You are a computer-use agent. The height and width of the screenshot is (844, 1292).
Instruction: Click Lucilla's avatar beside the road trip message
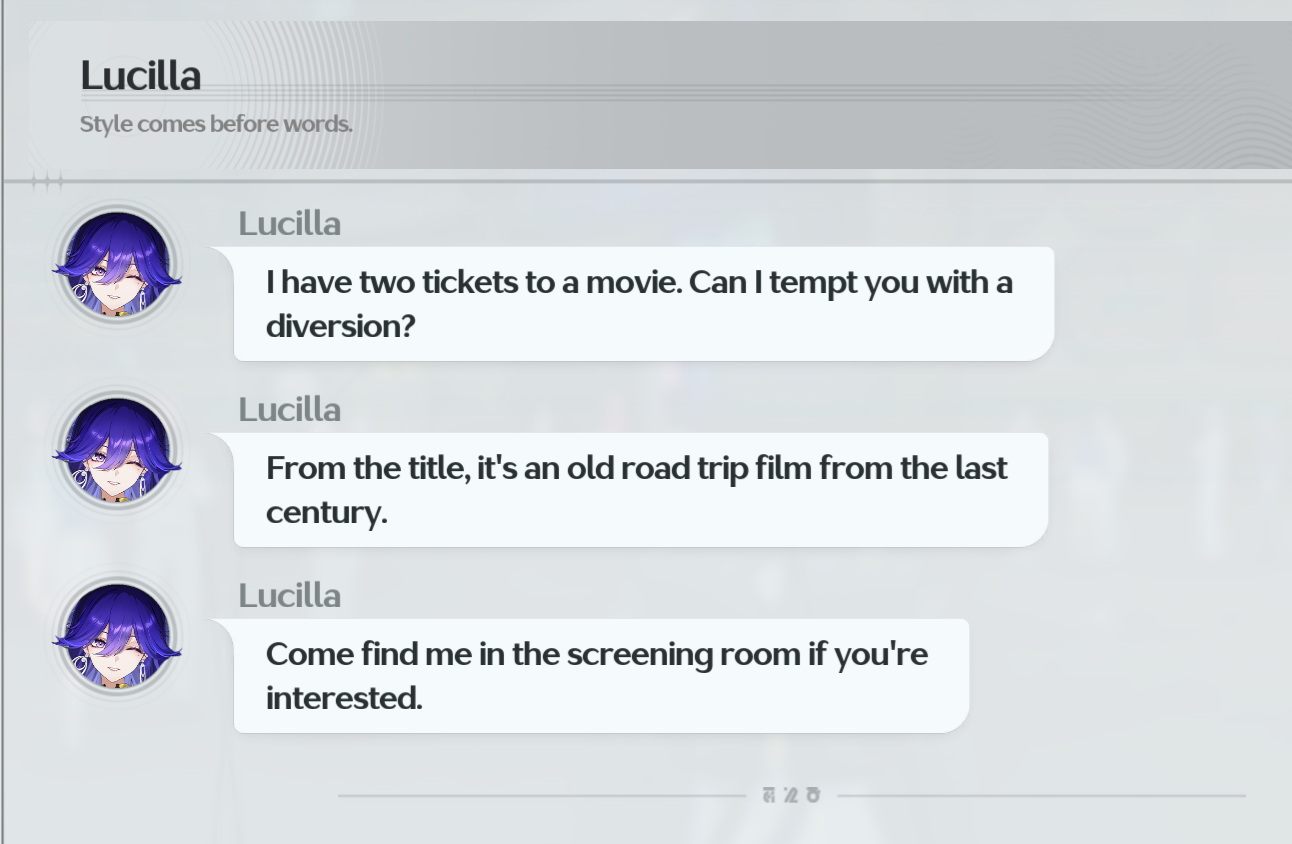(x=117, y=451)
